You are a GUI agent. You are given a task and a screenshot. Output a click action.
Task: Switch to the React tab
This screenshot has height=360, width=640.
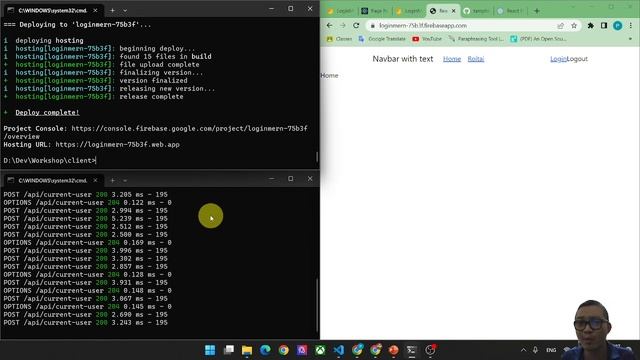(510, 11)
